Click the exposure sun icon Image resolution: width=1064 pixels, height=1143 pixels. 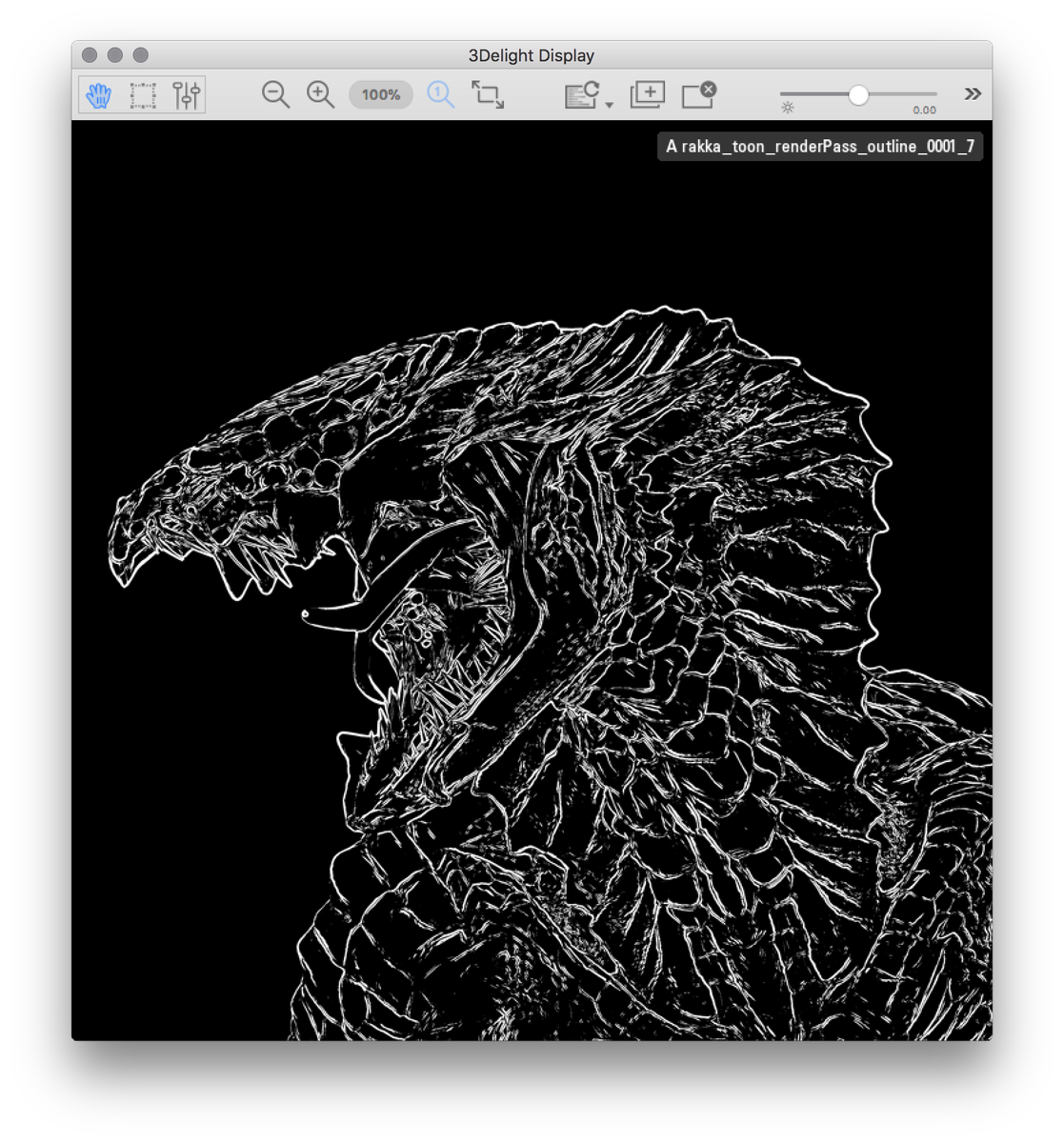pyautogui.click(x=788, y=108)
